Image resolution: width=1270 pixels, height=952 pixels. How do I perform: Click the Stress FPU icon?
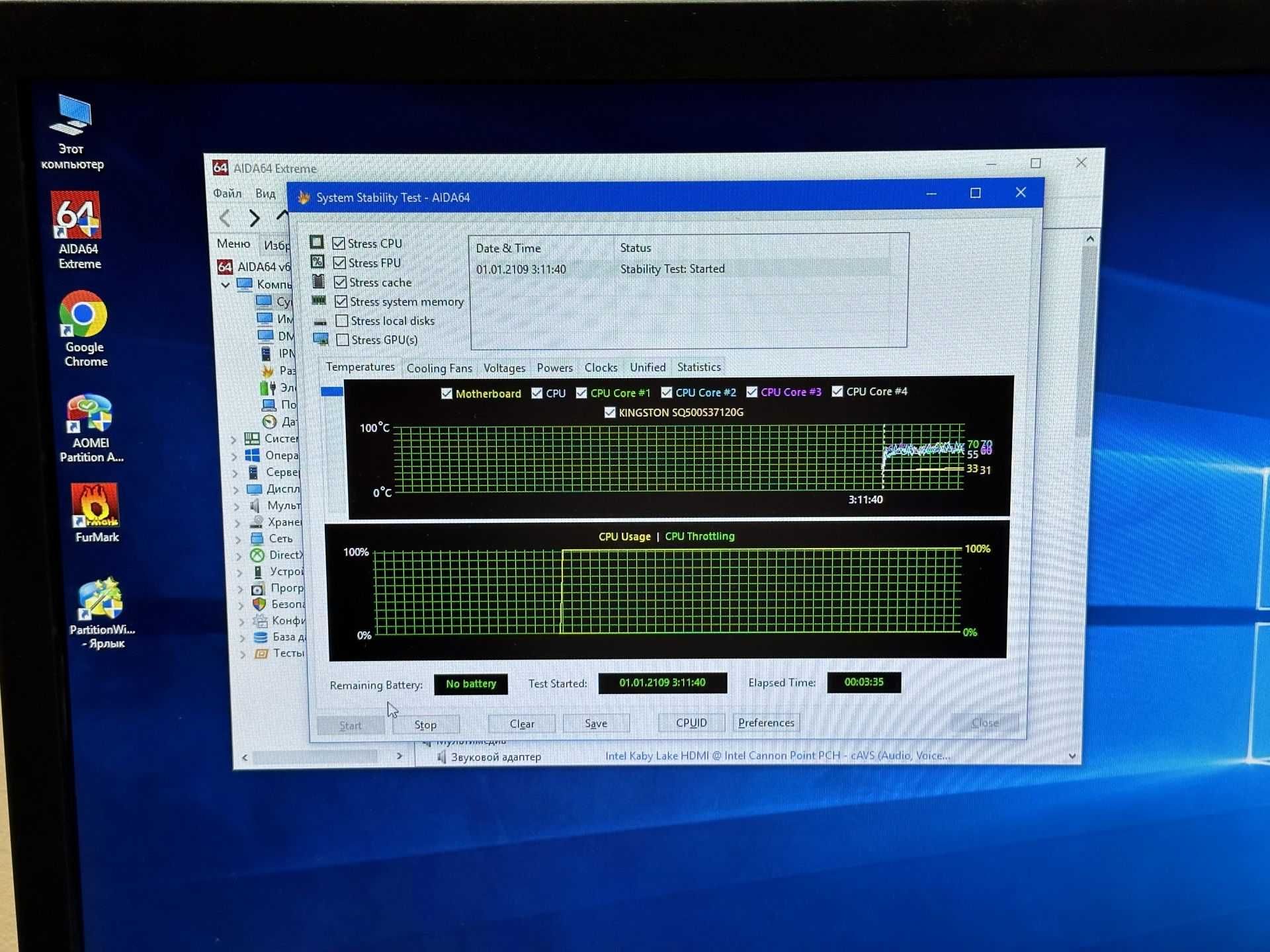pyautogui.click(x=317, y=262)
